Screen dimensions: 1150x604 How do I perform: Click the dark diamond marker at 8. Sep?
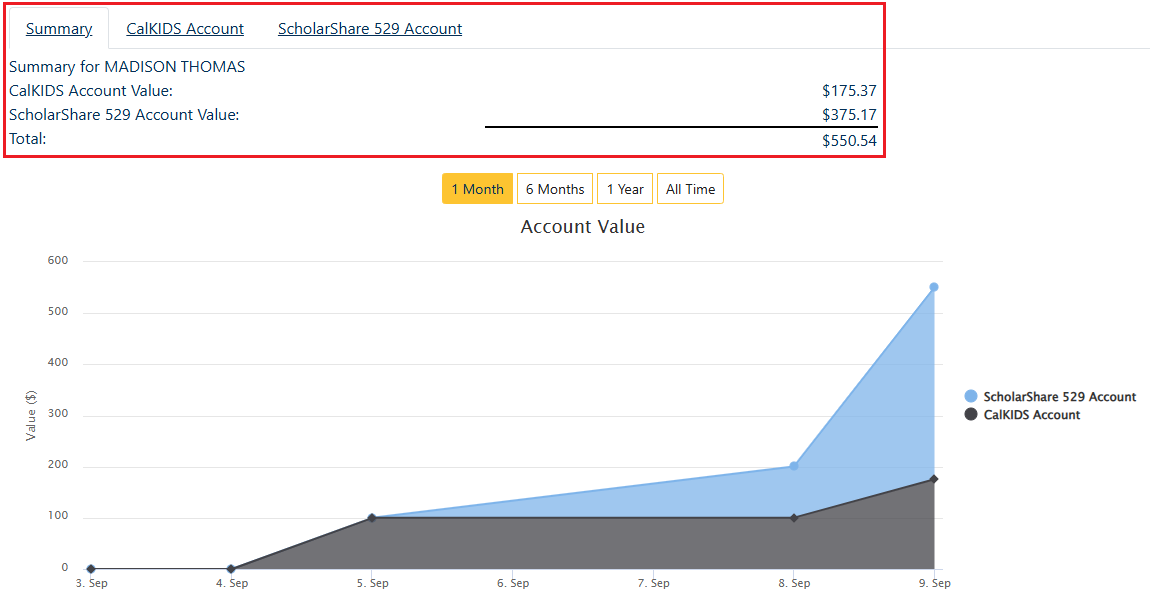tap(794, 518)
